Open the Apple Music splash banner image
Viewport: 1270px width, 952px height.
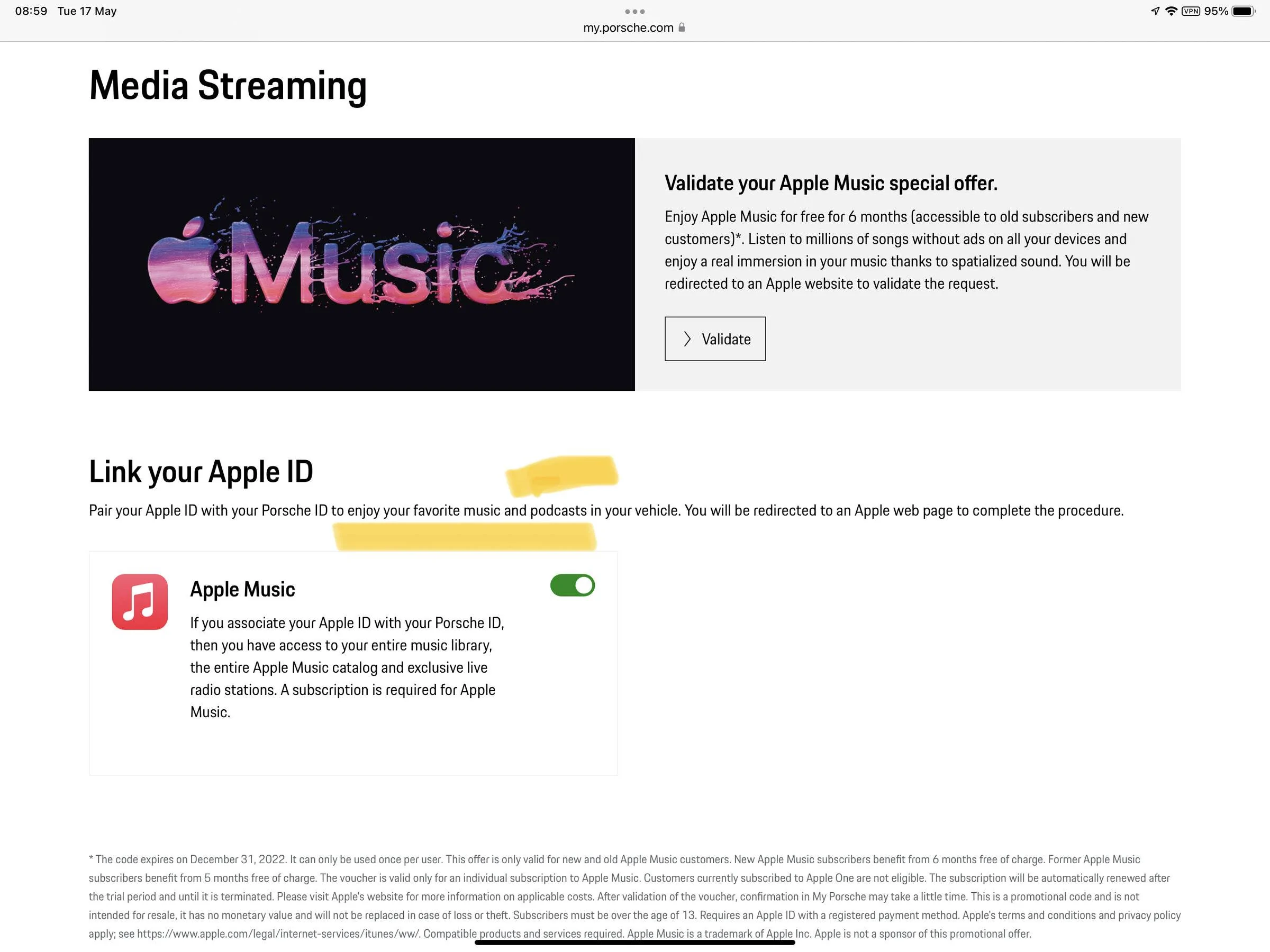[x=362, y=264]
